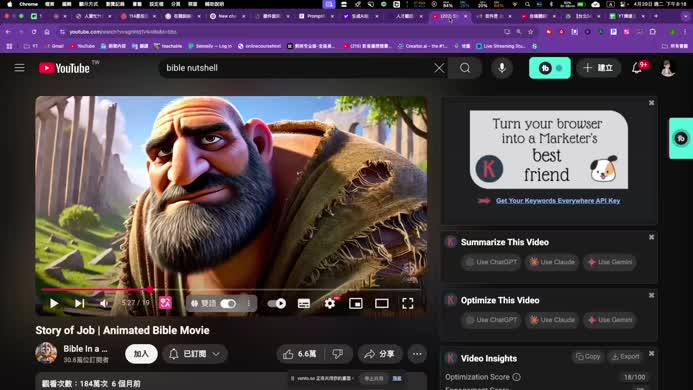Image resolution: width=693 pixels, height=390 pixels.
Task: Seek on the red video progress bar
Action: coord(230,290)
